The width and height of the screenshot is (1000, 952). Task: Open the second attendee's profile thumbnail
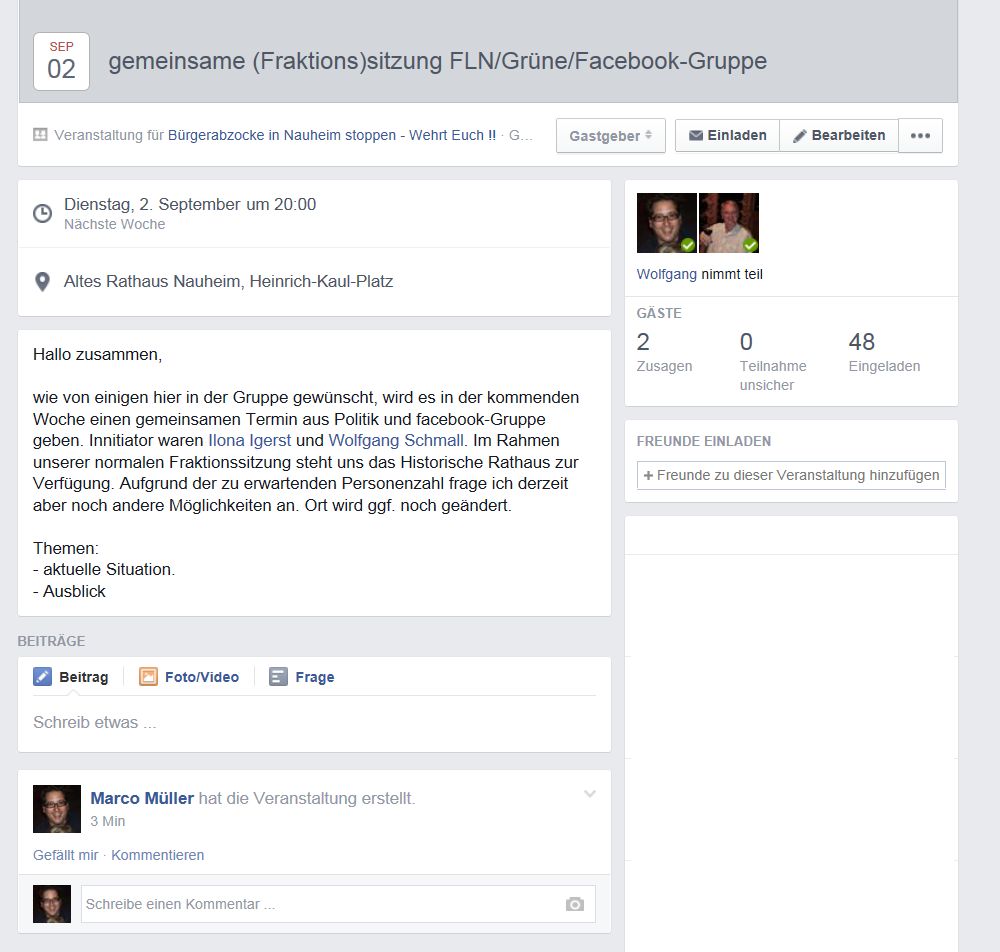[728, 223]
